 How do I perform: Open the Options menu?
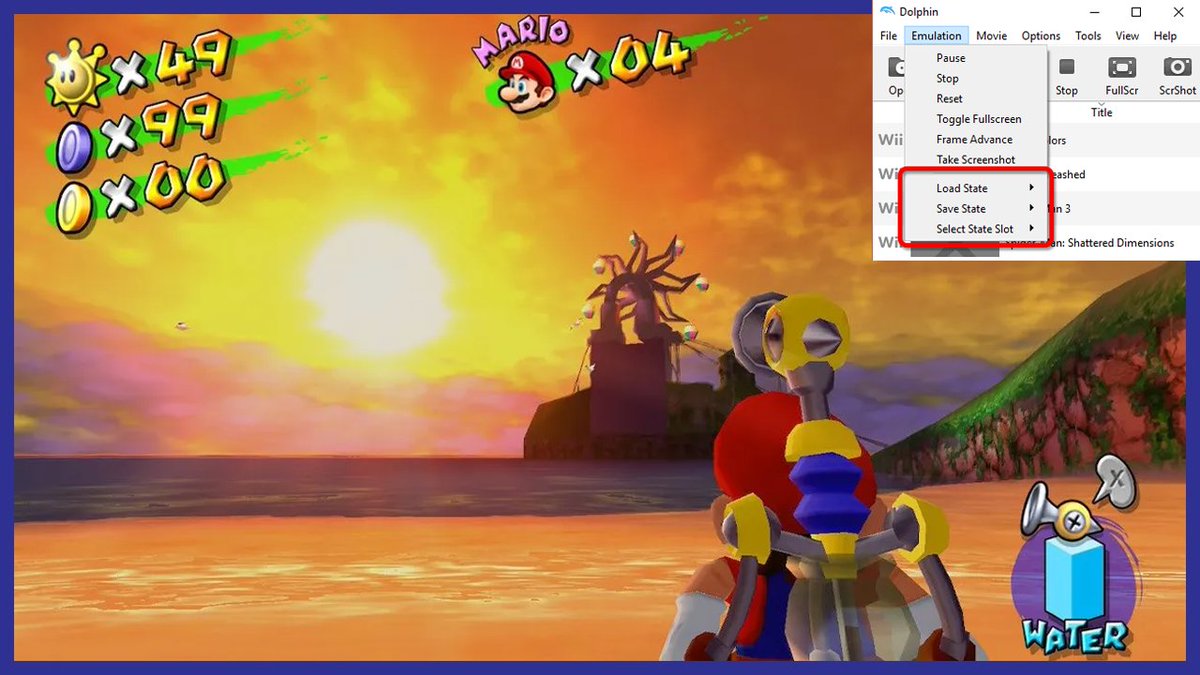click(x=1041, y=36)
